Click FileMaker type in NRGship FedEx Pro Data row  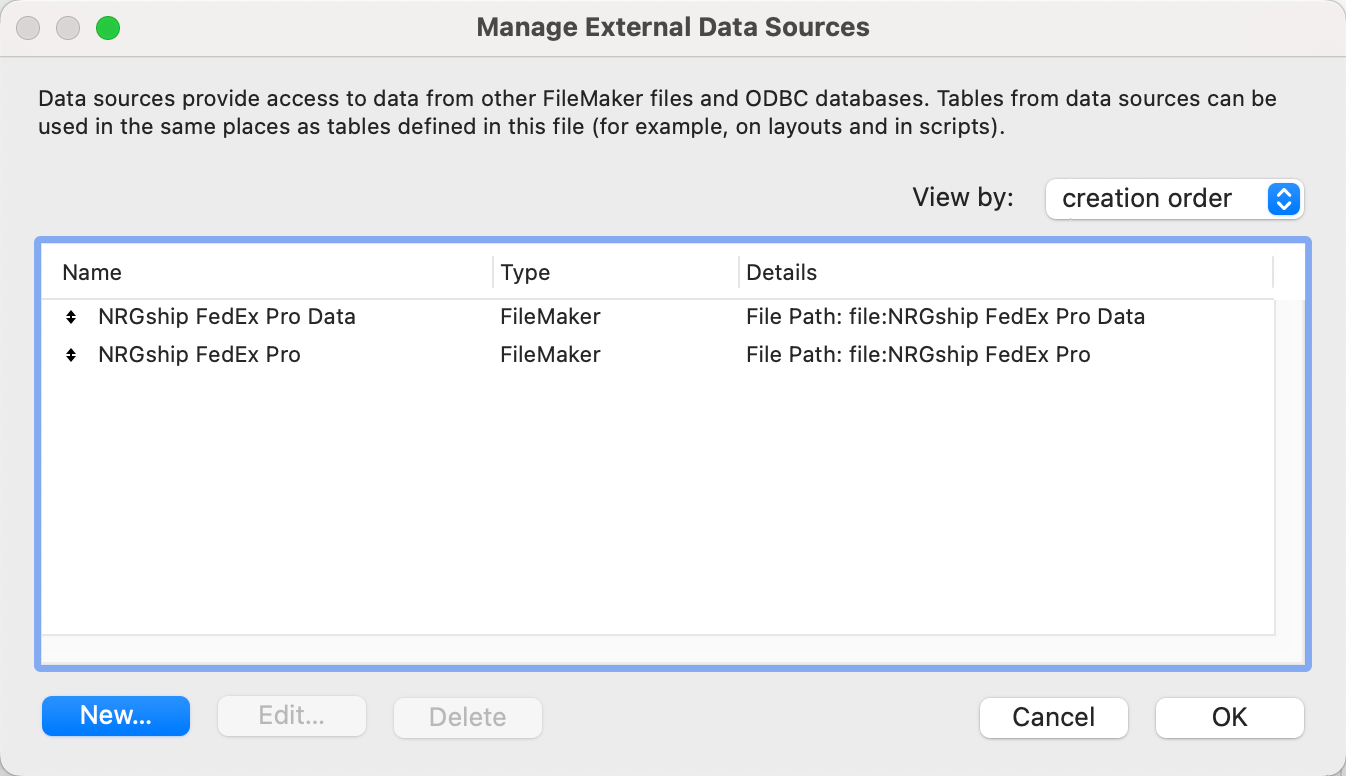coord(550,317)
